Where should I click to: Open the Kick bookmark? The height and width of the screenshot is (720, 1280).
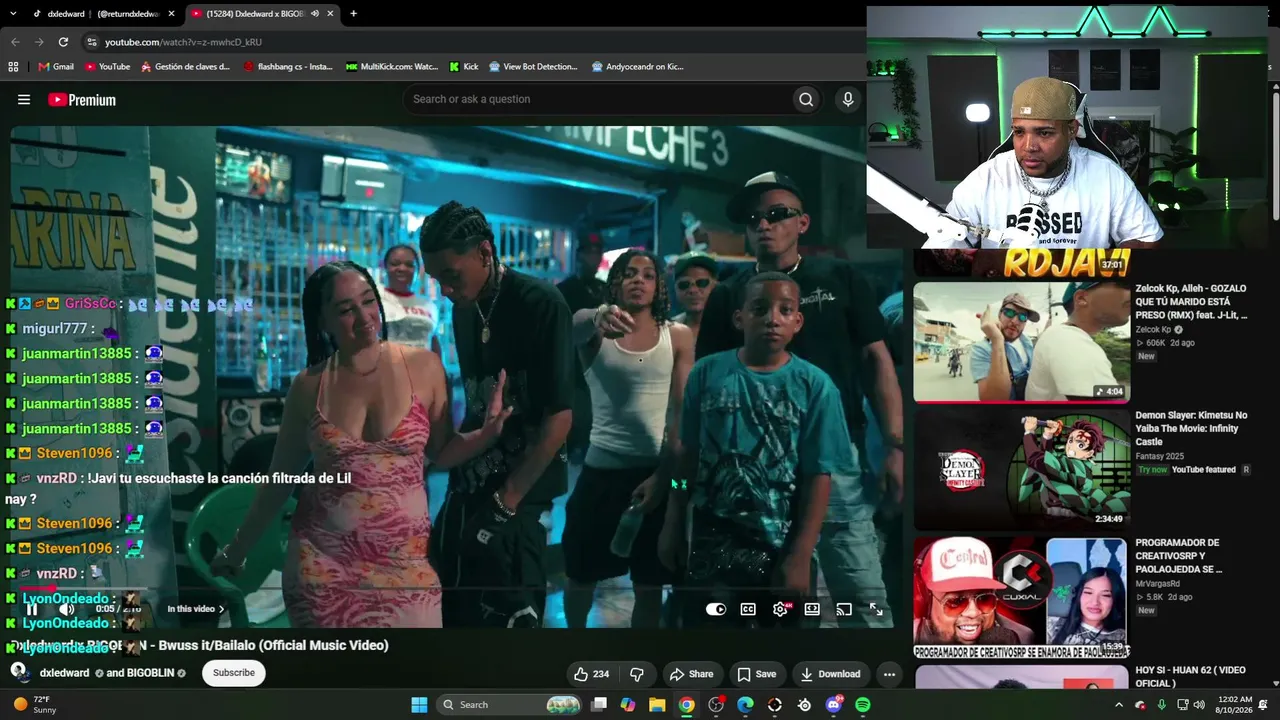(x=464, y=67)
